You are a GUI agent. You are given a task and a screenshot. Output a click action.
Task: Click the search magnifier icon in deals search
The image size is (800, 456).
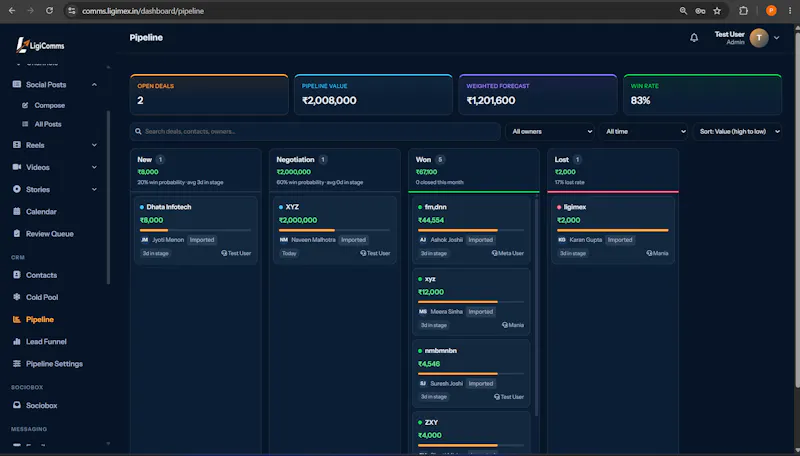click(138, 132)
